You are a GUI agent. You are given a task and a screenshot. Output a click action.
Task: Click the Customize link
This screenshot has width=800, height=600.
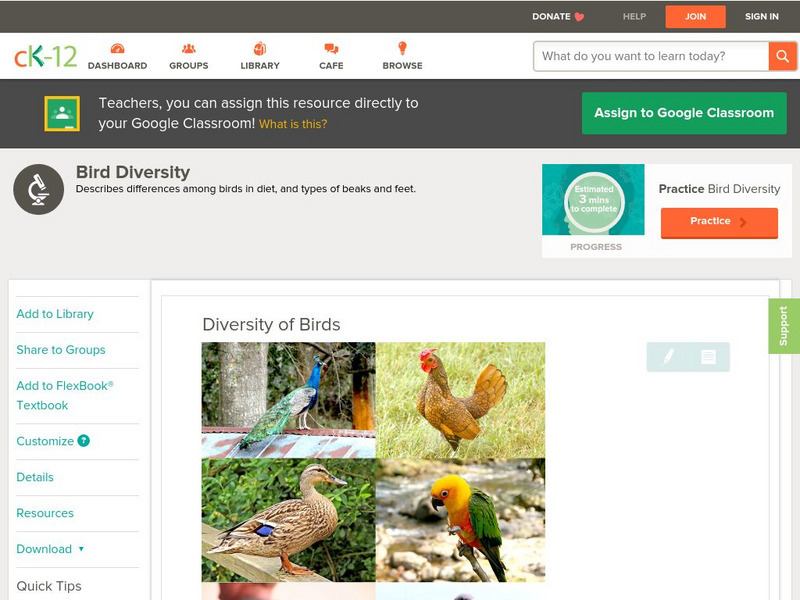tap(45, 441)
